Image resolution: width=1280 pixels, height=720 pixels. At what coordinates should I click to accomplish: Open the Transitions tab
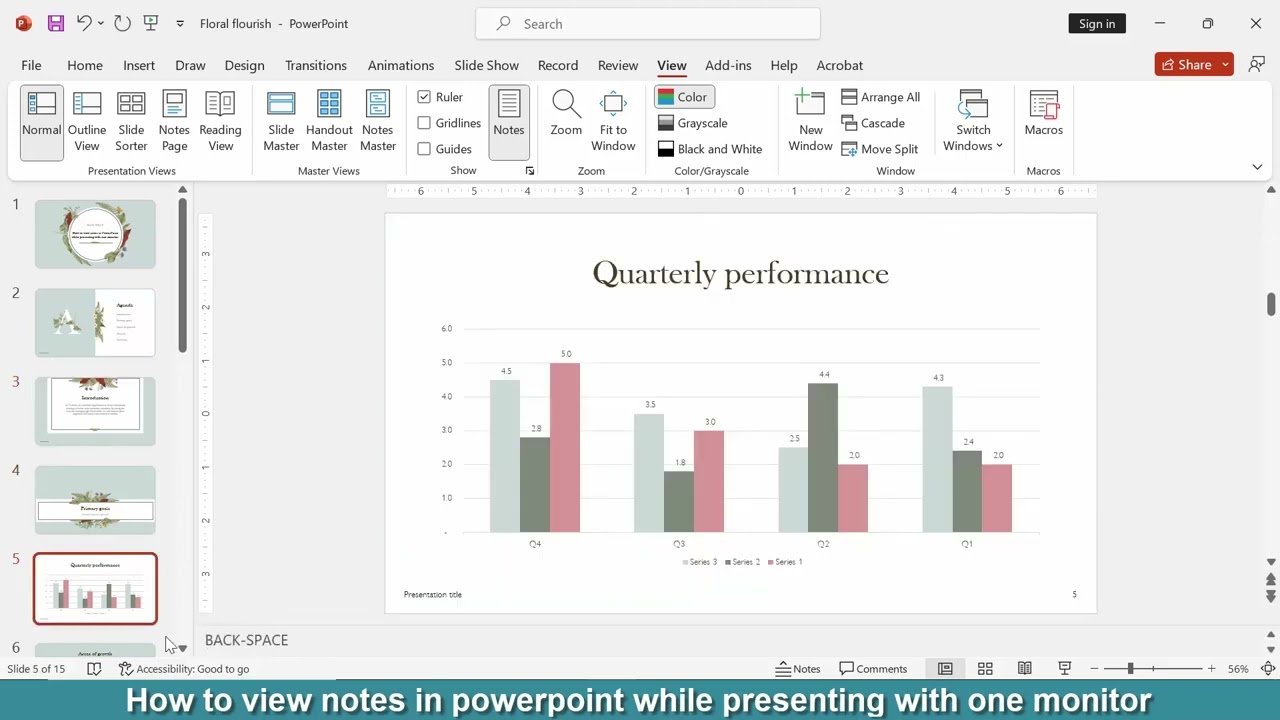pos(316,65)
